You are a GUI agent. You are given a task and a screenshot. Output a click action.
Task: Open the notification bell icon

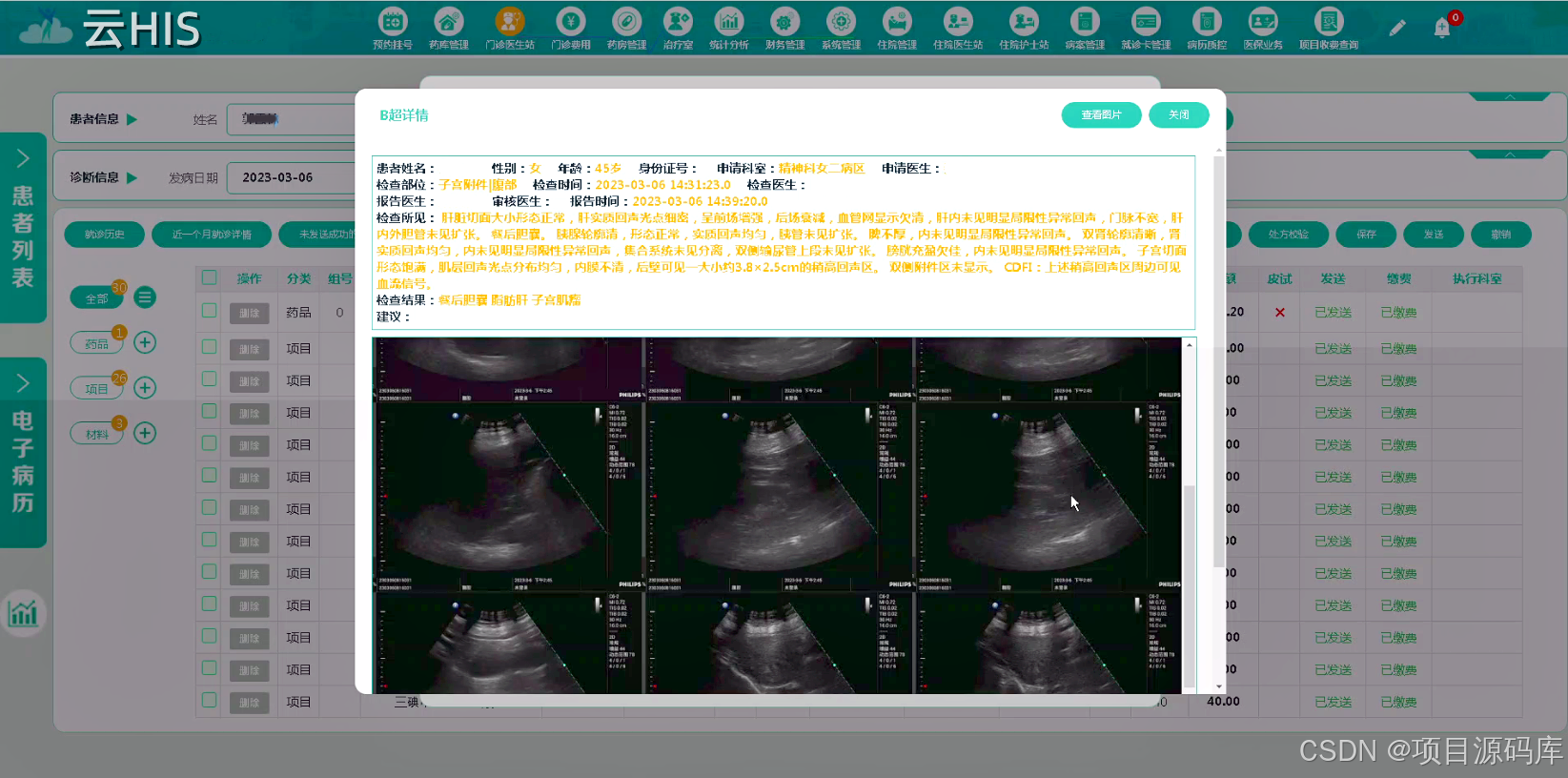pyautogui.click(x=1442, y=29)
